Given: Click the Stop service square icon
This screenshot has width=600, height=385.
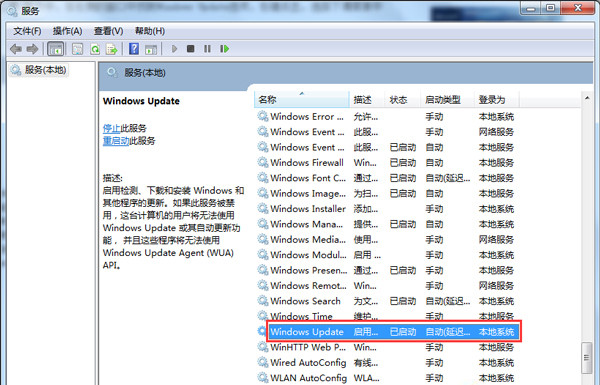Looking at the screenshot, I should (191, 49).
